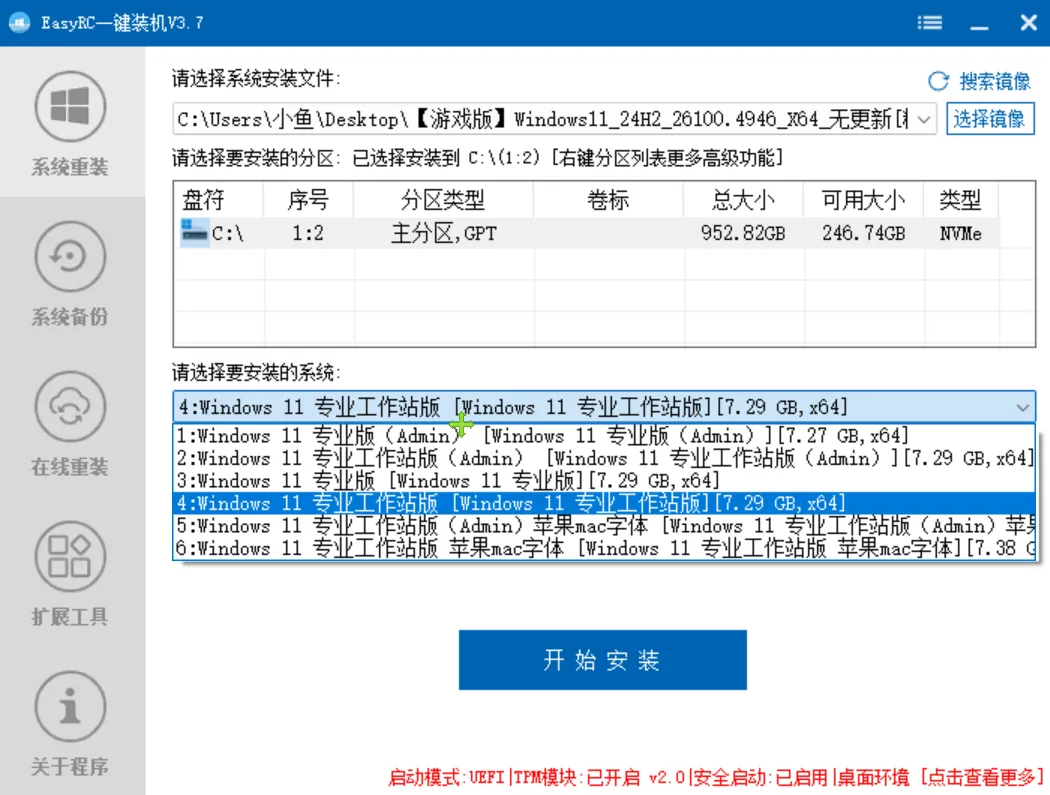This screenshot has width=1050, height=795.
Task: Click the 安全启动:已启用 status text
Action: click(x=761, y=777)
